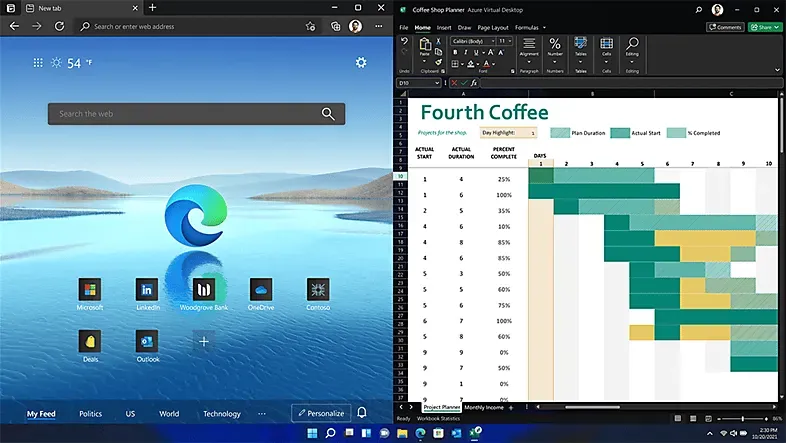Go back in Edge browser

tap(15, 26)
